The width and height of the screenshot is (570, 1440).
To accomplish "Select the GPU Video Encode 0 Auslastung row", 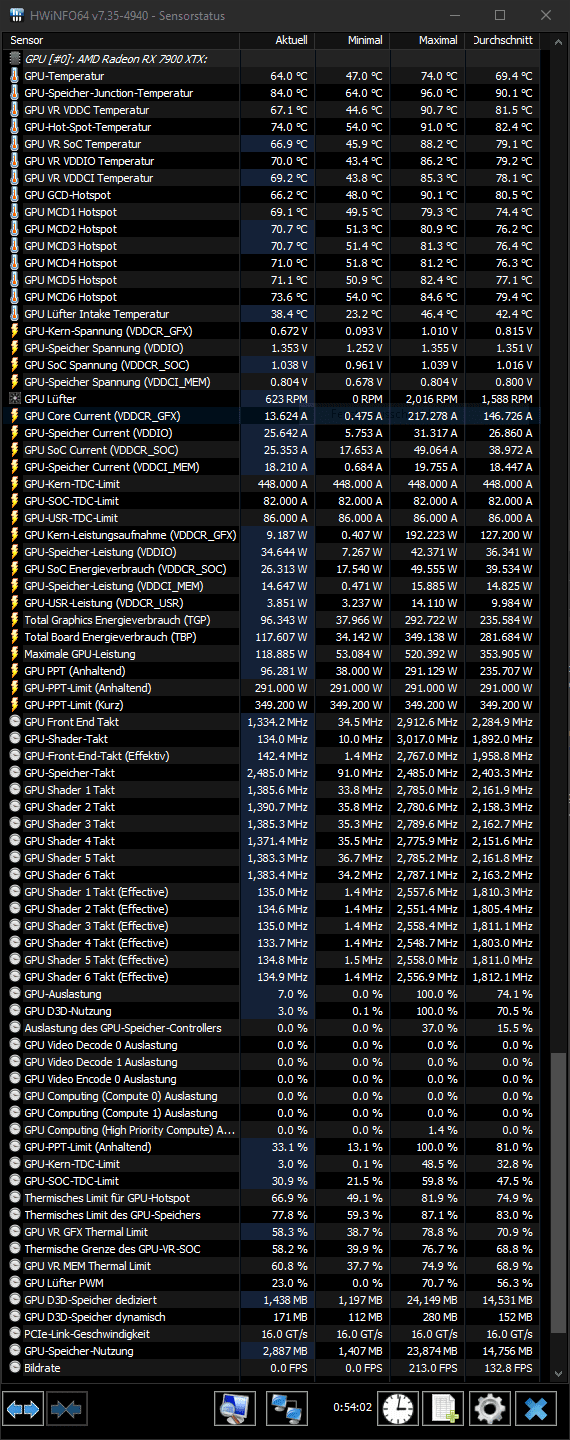I will click(x=272, y=1079).
